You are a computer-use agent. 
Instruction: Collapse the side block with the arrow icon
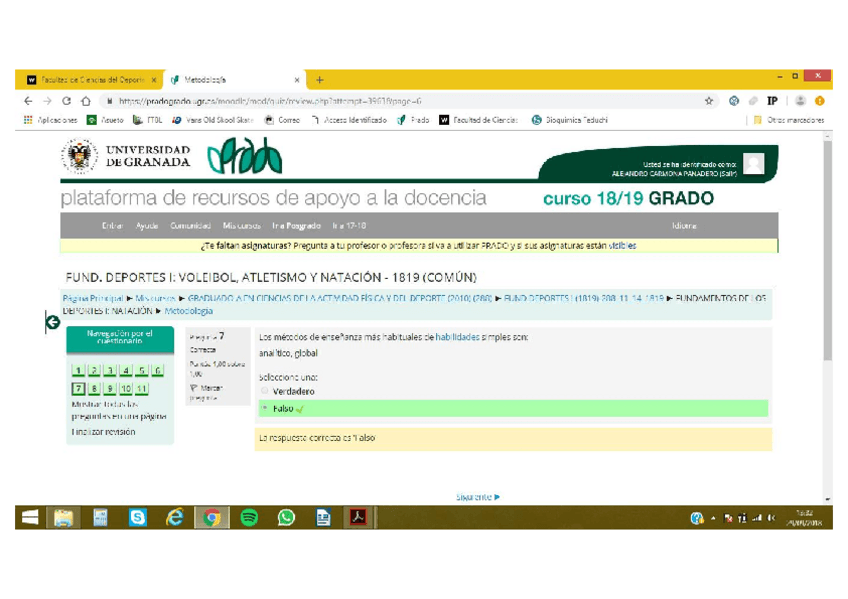[52, 322]
